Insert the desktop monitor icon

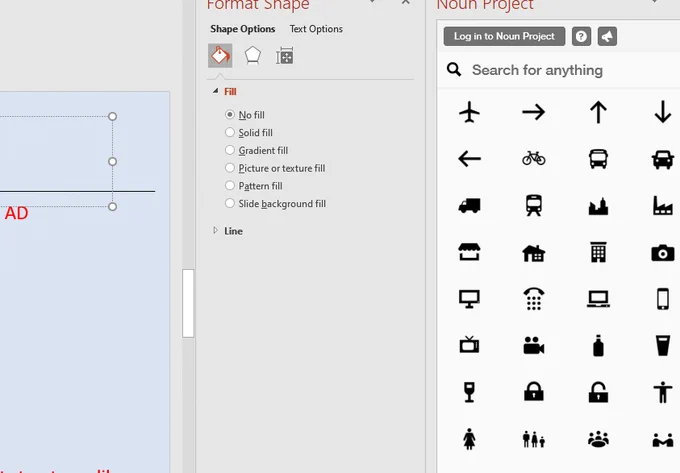[x=469, y=299]
